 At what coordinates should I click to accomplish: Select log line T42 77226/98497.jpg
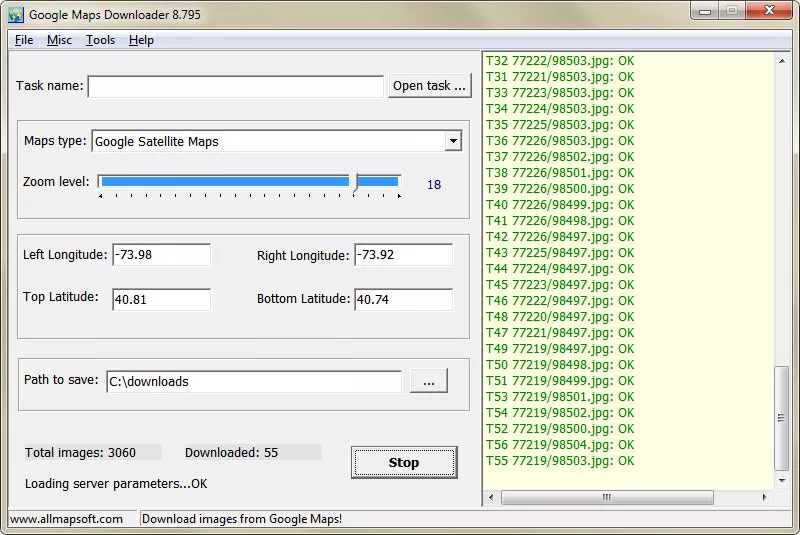pyautogui.click(x=560, y=237)
